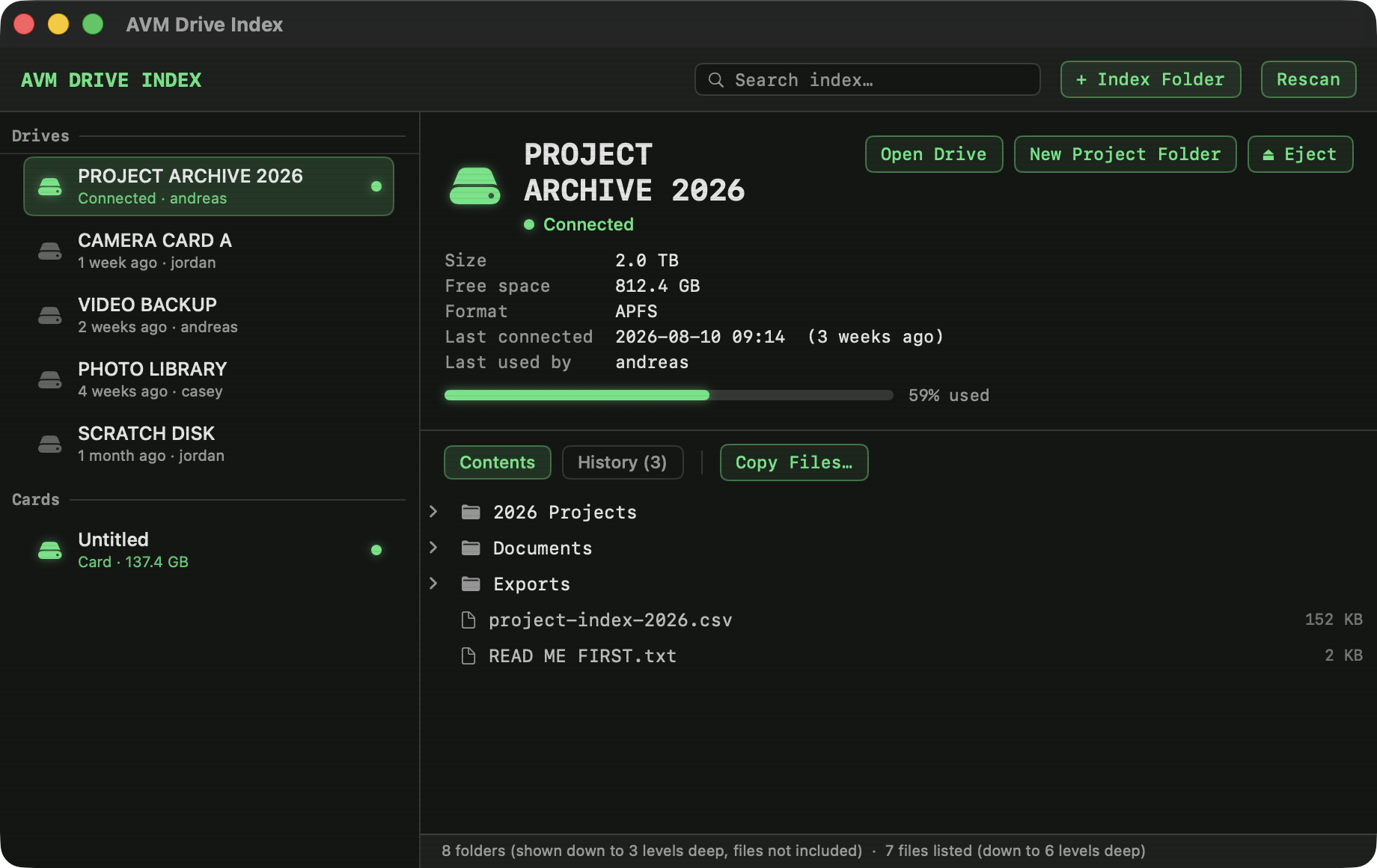Click the Exports folder icon
This screenshot has width=1377, height=868.
coord(471,584)
